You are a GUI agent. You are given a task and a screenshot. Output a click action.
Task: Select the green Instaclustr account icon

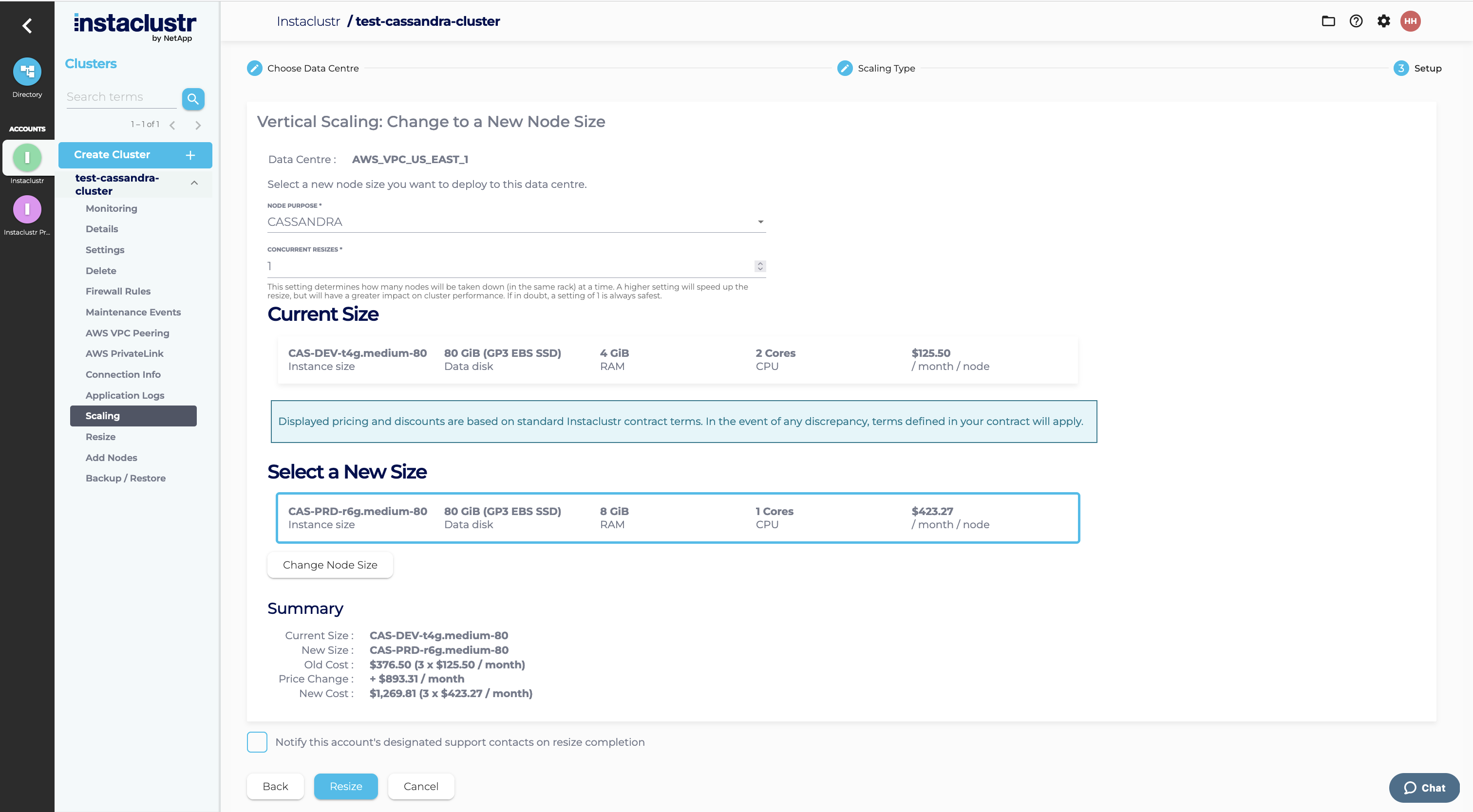click(27, 157)
